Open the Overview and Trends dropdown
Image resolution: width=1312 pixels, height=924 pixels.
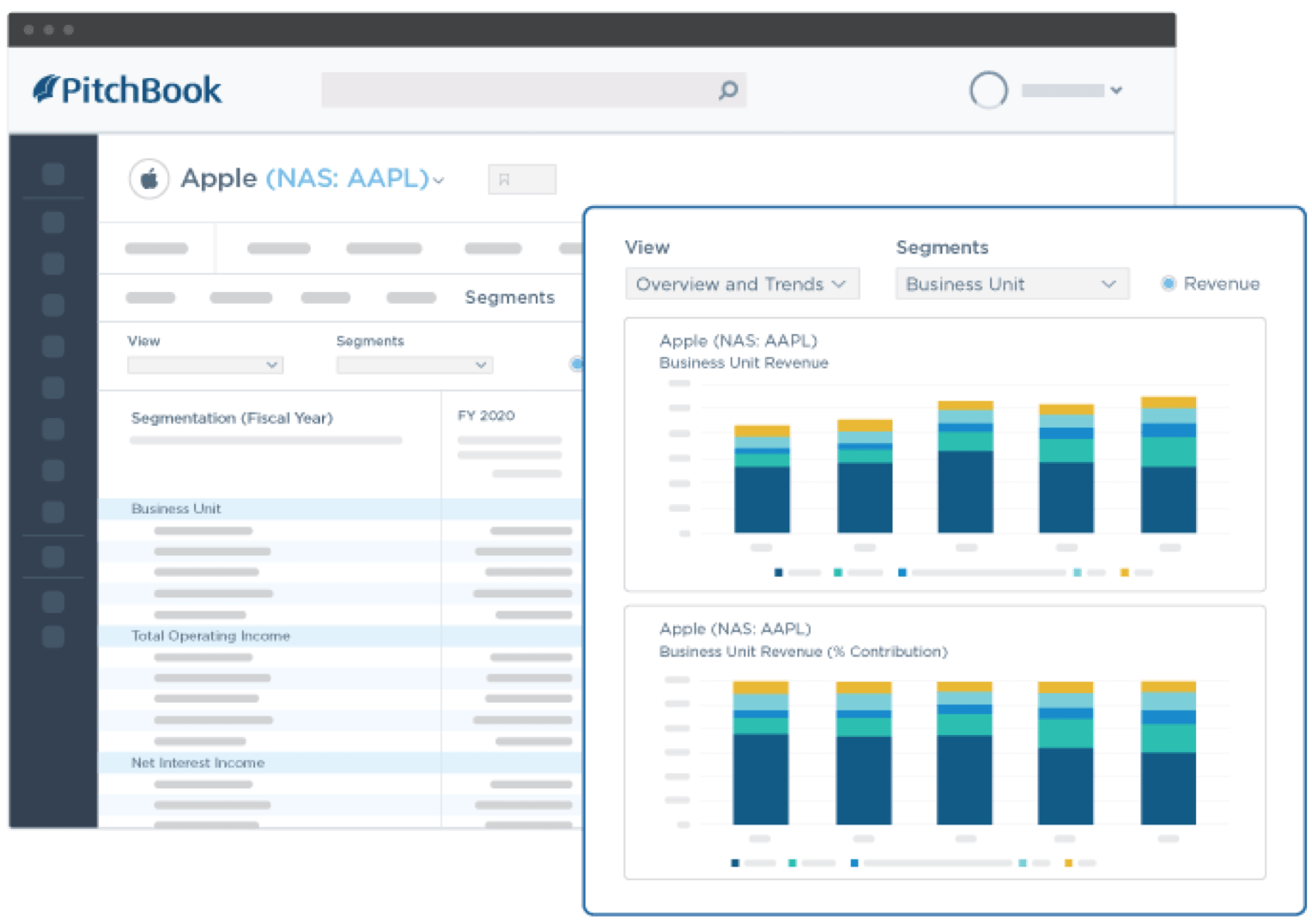742,284
